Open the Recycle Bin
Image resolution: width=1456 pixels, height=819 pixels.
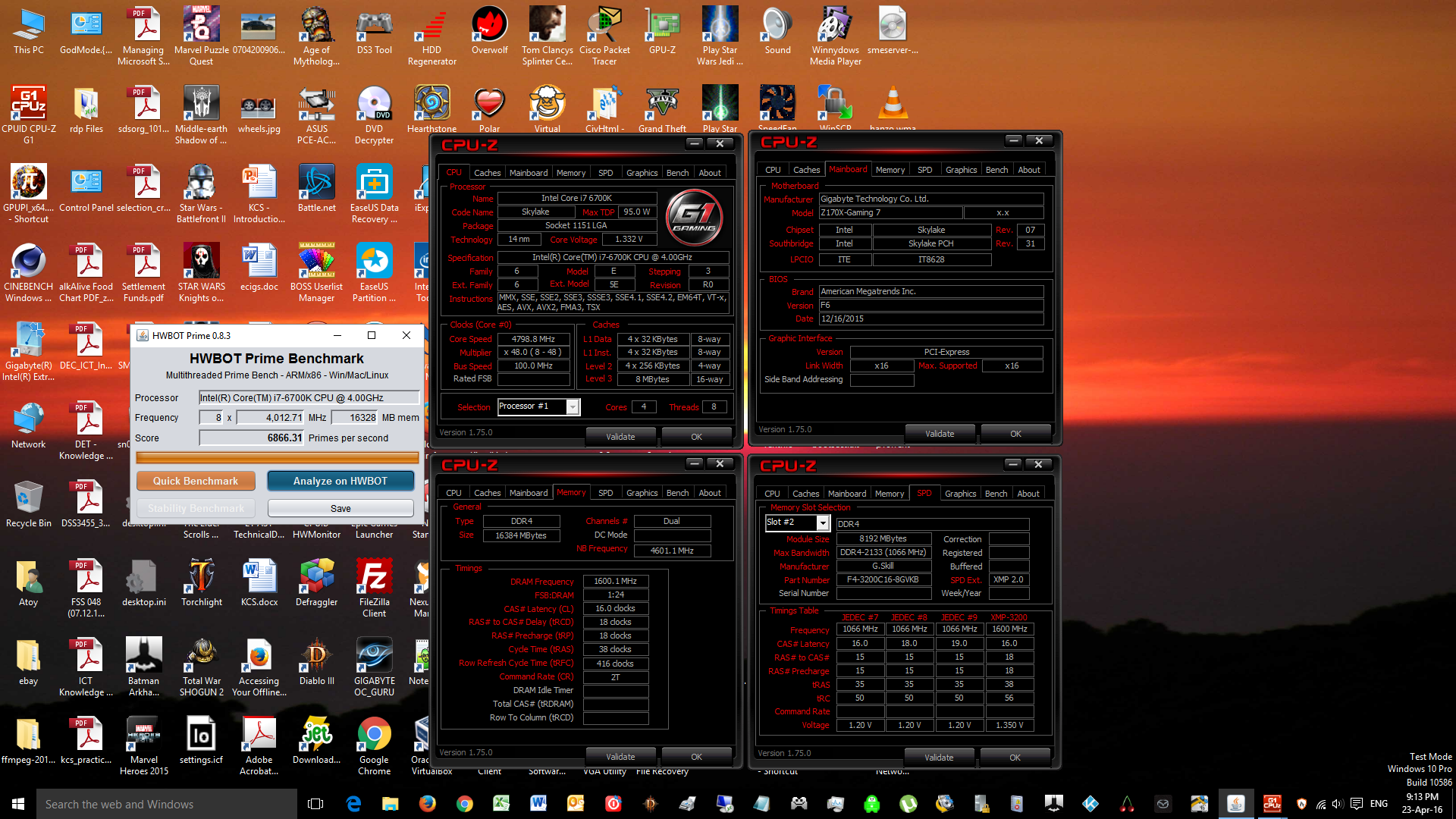coord(29,504)
